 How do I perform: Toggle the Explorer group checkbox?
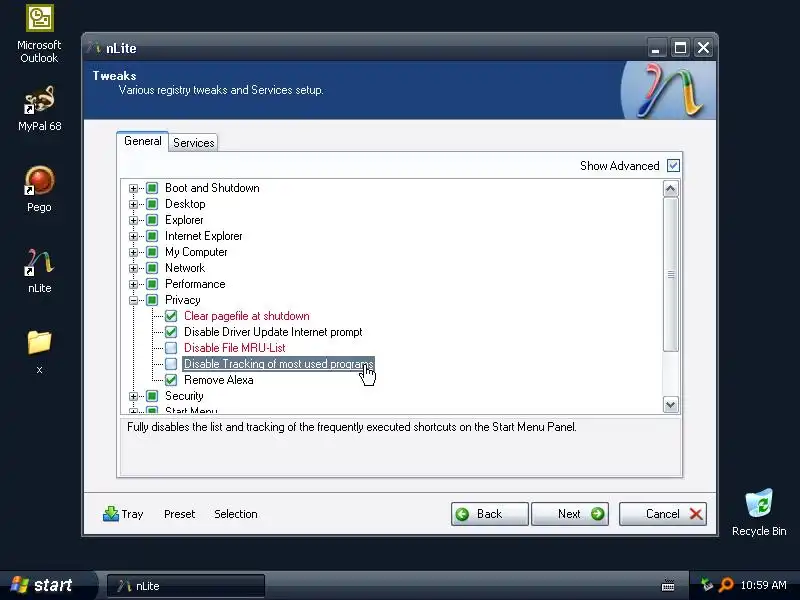pos(152,220)
